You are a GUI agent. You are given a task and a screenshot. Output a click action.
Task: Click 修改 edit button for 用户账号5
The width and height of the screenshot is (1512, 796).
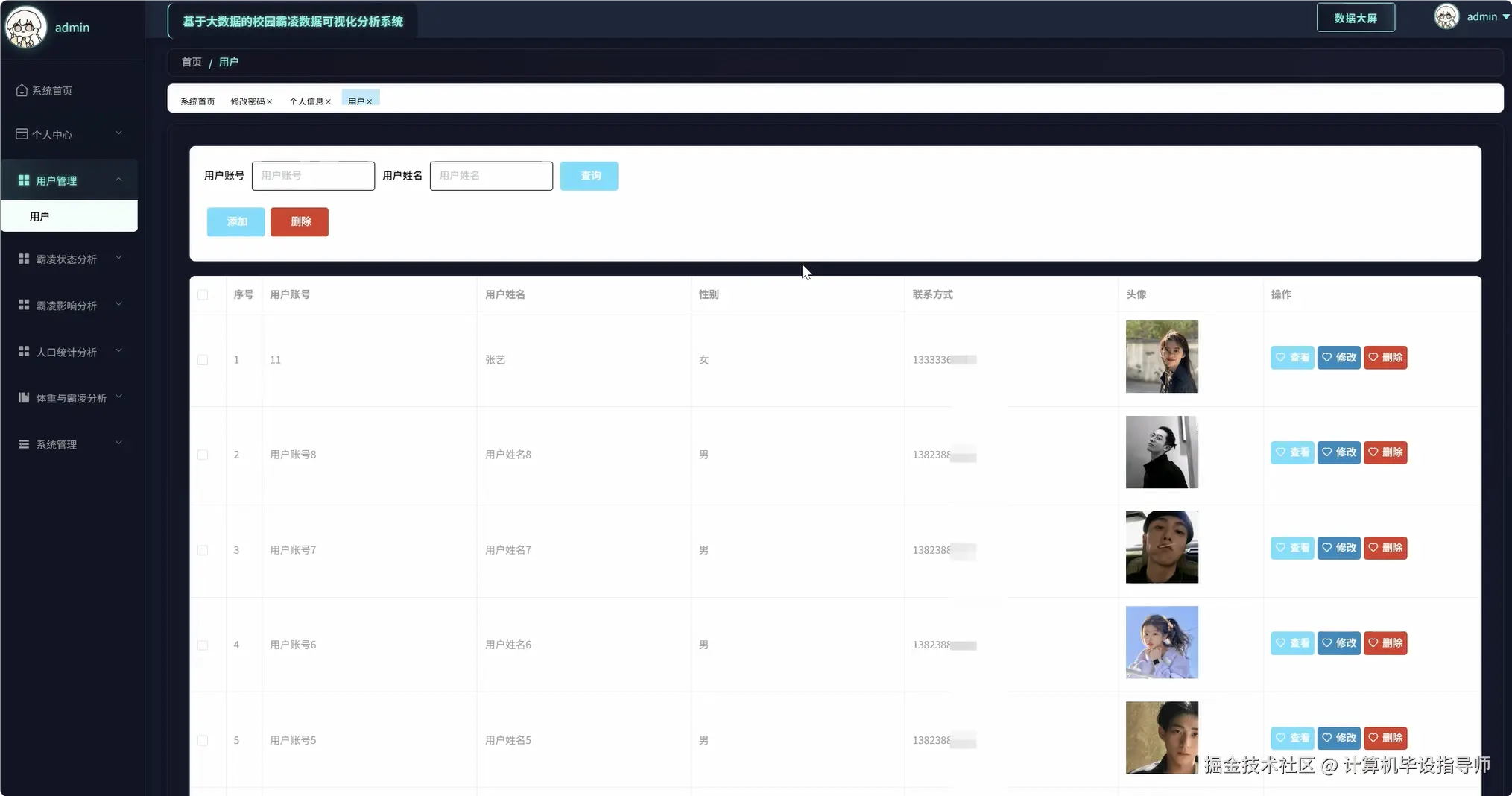(x=1338, y=738)
